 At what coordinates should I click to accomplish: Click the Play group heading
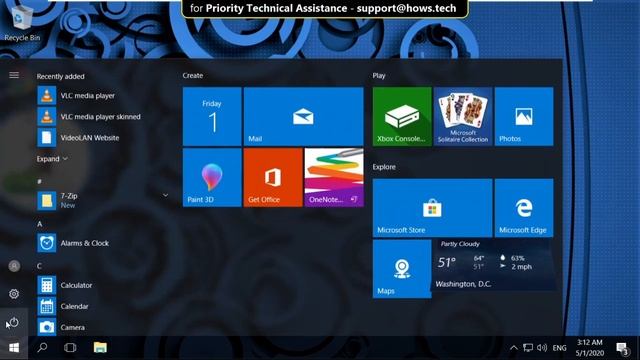[x=379, y=76]
